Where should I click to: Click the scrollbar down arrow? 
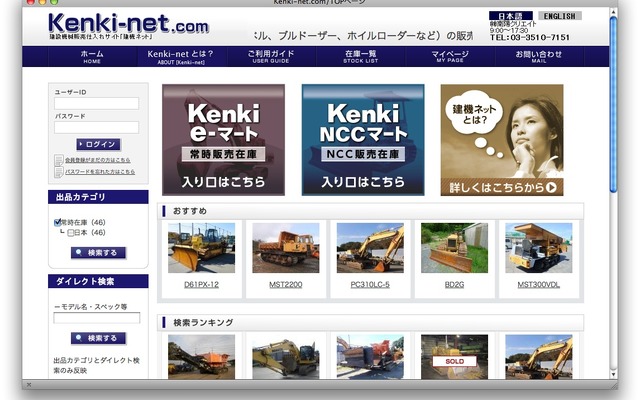[x=613, y=374]
